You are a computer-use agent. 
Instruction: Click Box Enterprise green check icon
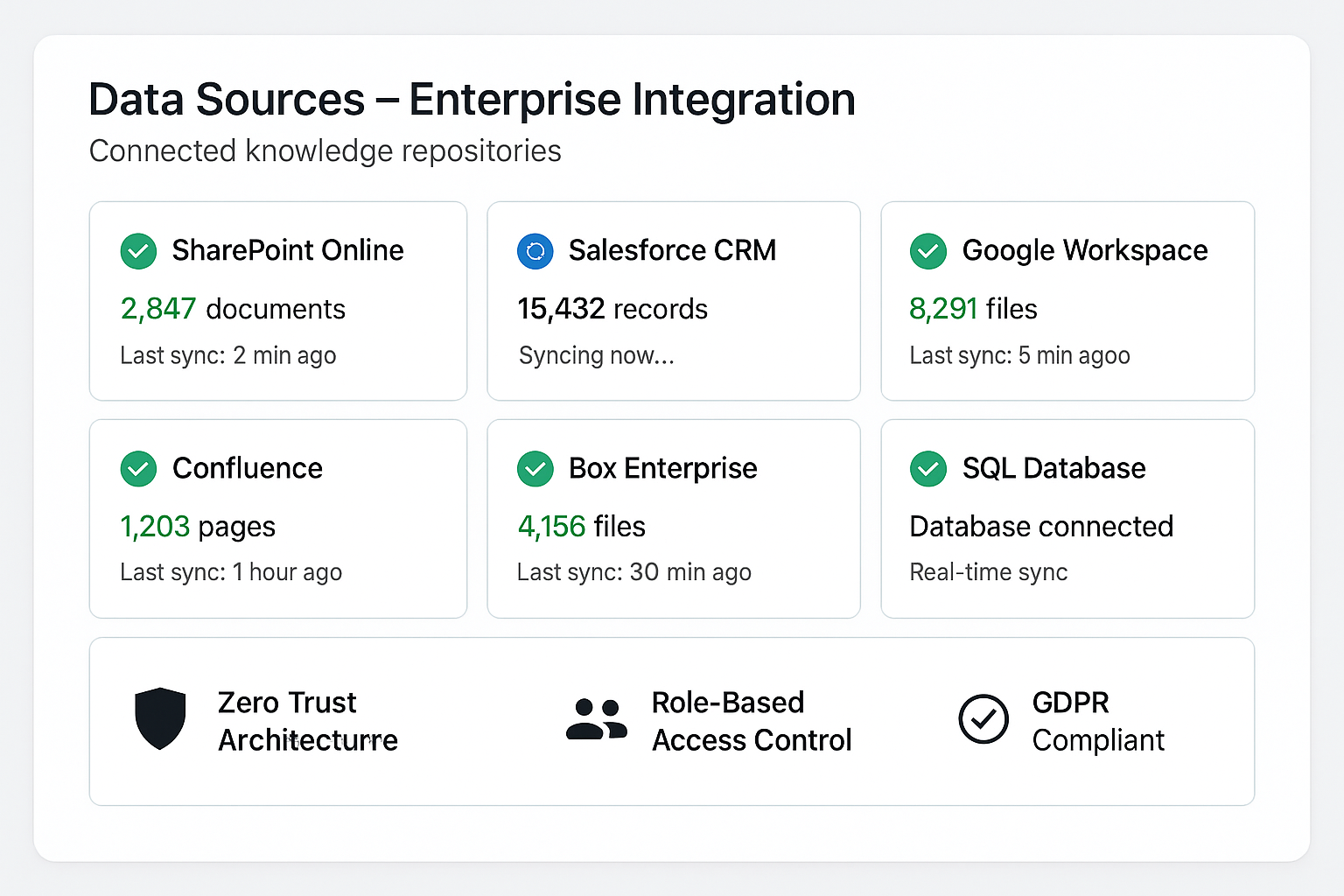coord(535,469)
